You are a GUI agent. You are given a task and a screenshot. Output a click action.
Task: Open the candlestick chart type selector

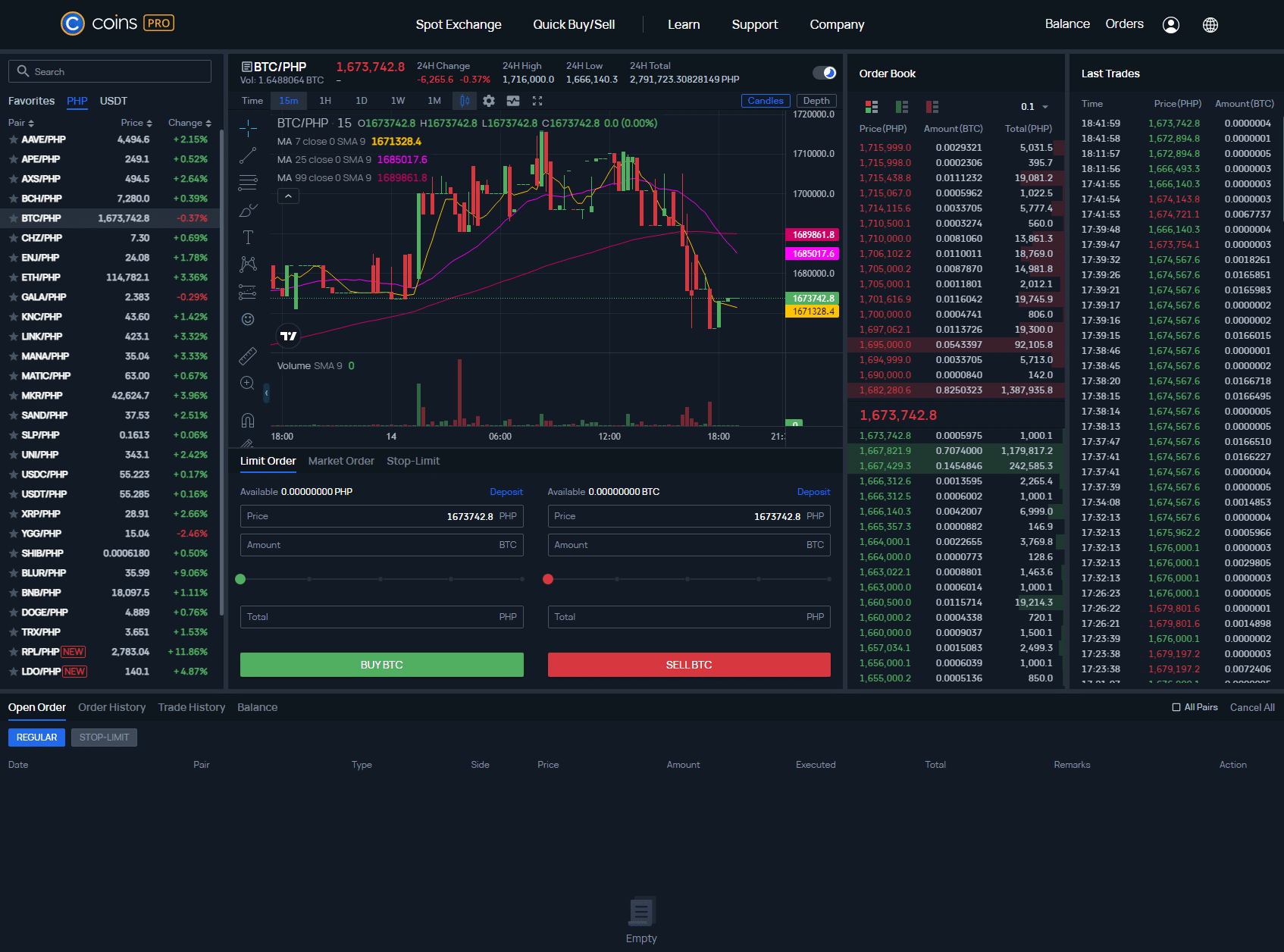(465, 101)
